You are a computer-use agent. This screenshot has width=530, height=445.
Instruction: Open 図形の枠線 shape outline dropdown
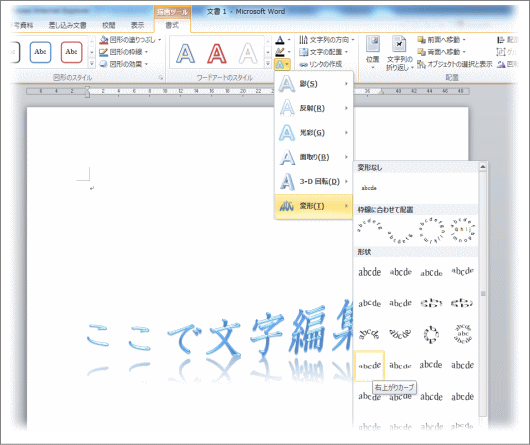coord(124,52)
